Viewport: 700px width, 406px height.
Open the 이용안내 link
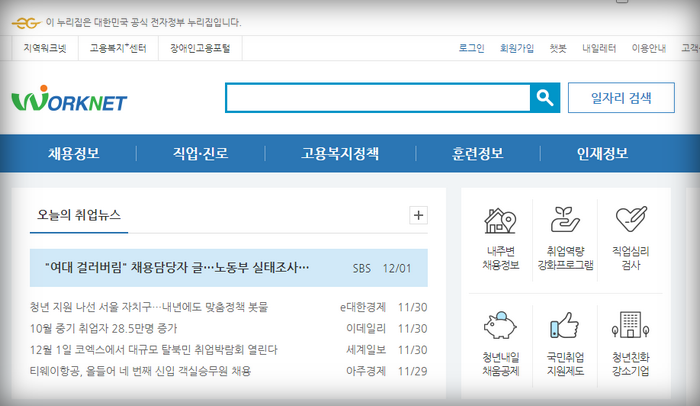click(x=649, y=48)
